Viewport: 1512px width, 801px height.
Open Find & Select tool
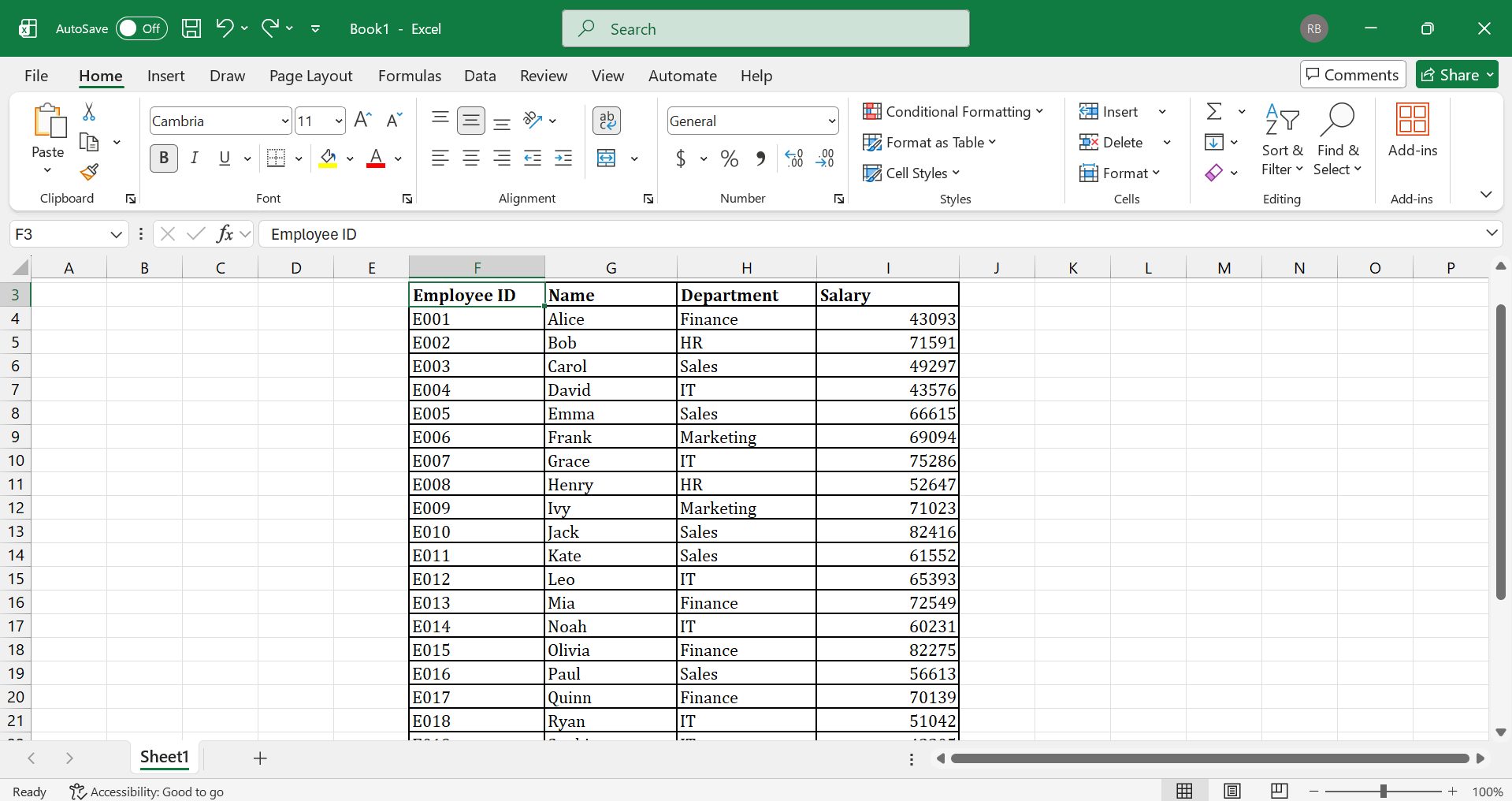tap(1338, 140)
